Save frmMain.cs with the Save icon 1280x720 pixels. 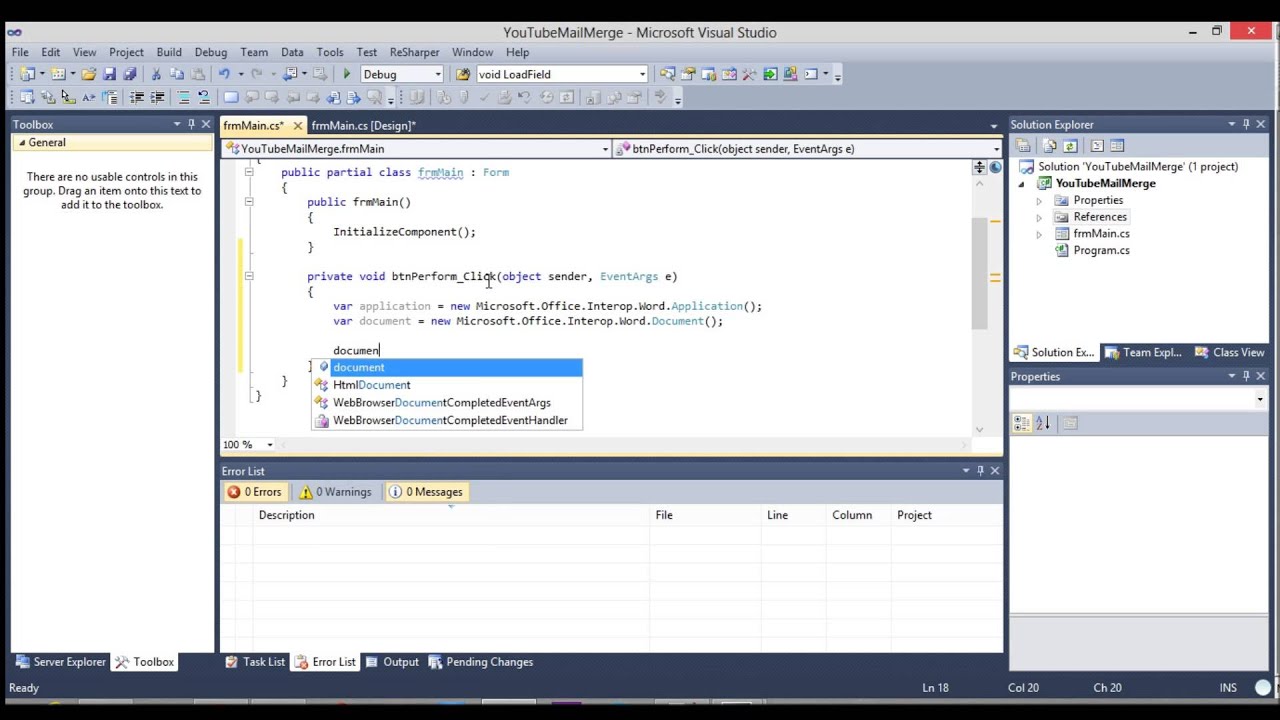109,74
